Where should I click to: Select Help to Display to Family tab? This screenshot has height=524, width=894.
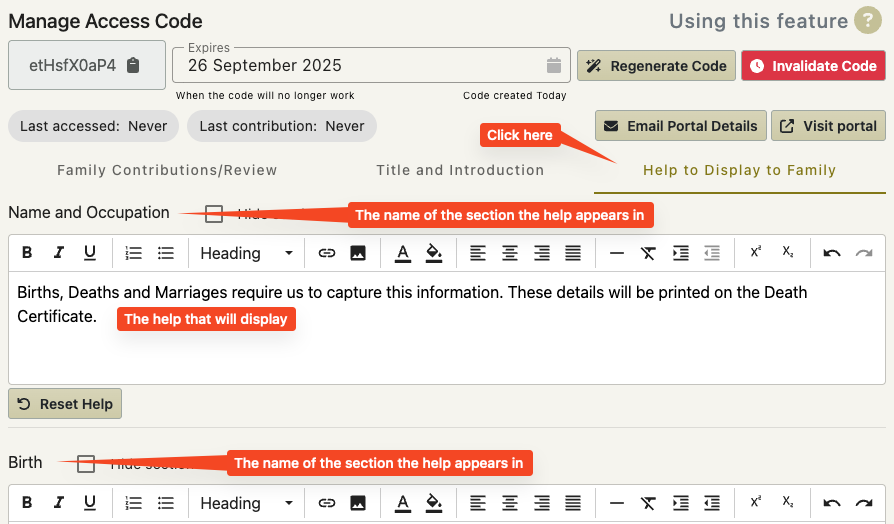tap(739, 170)
